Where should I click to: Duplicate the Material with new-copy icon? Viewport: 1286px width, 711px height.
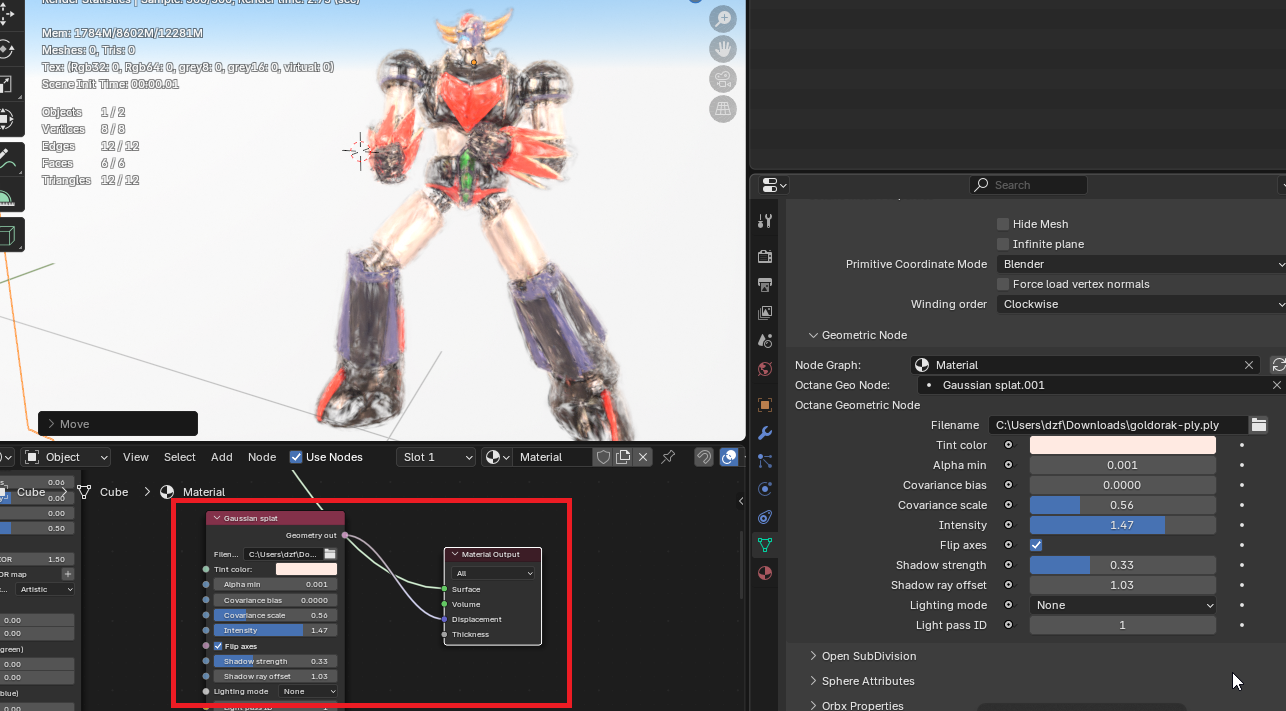point(623,457)
